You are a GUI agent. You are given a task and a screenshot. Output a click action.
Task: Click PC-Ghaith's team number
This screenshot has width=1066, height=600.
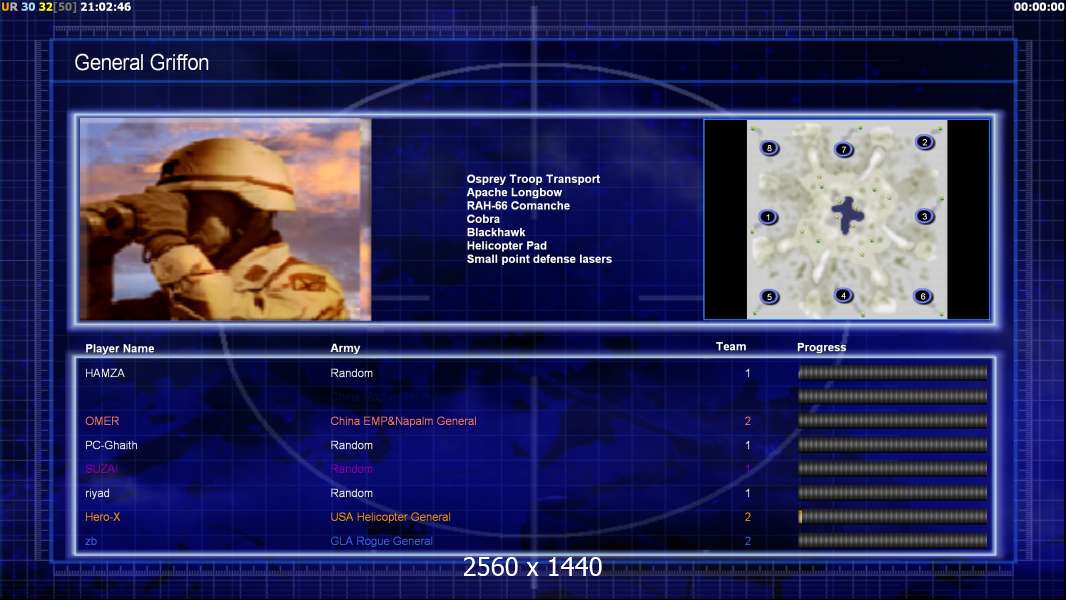748,445
